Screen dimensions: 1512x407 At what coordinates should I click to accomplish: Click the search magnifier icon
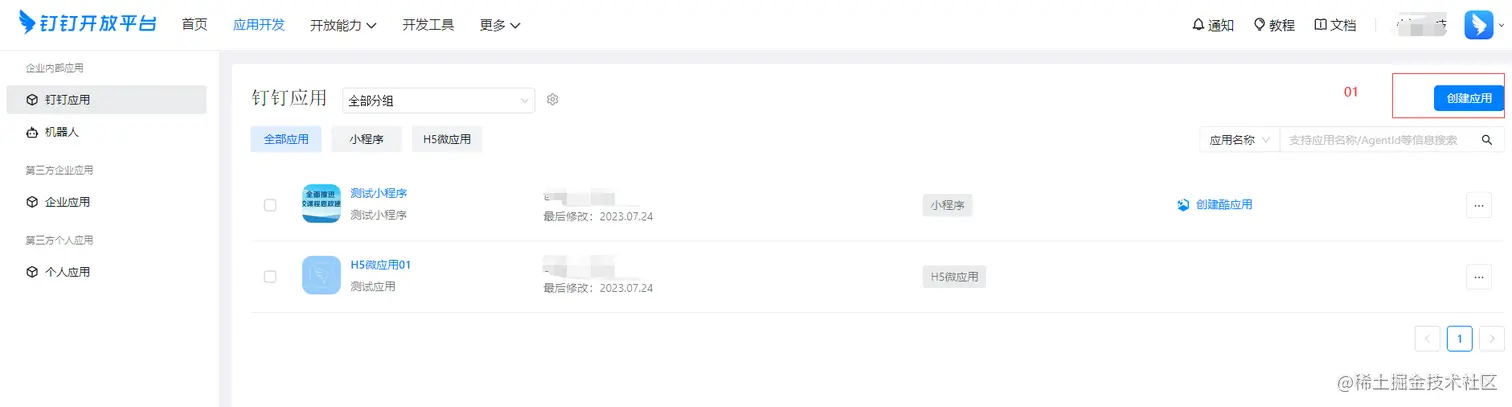tap(1487, 140)
